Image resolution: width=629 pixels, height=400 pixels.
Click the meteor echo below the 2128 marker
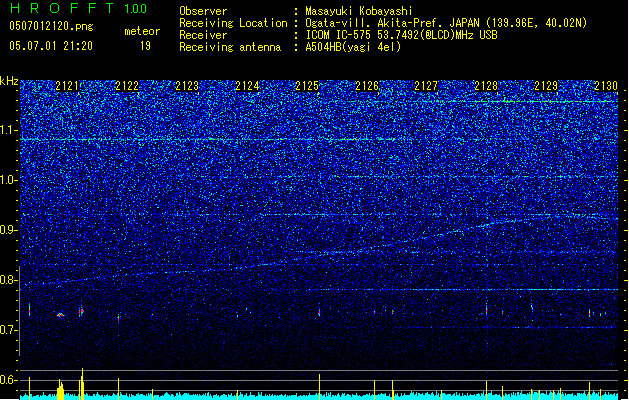tap(486, 309)
